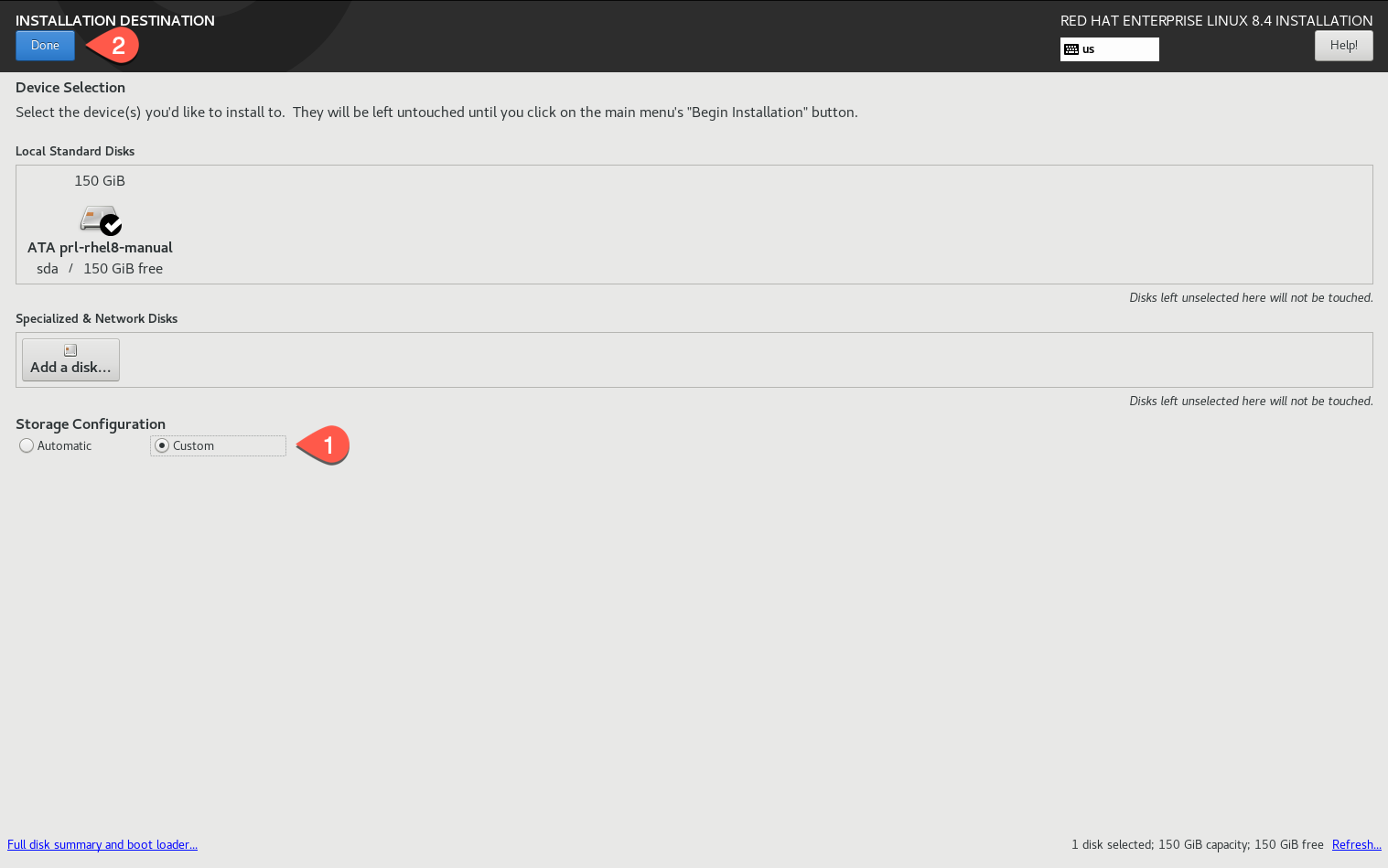1388x868 pixels.
Task: Click the blue Done button
Action: (45, 46)
